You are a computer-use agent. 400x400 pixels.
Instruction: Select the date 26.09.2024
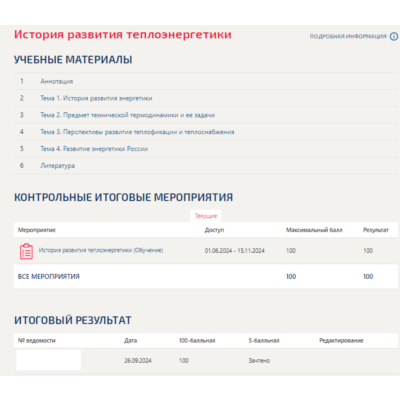click(x=138, y=361)
